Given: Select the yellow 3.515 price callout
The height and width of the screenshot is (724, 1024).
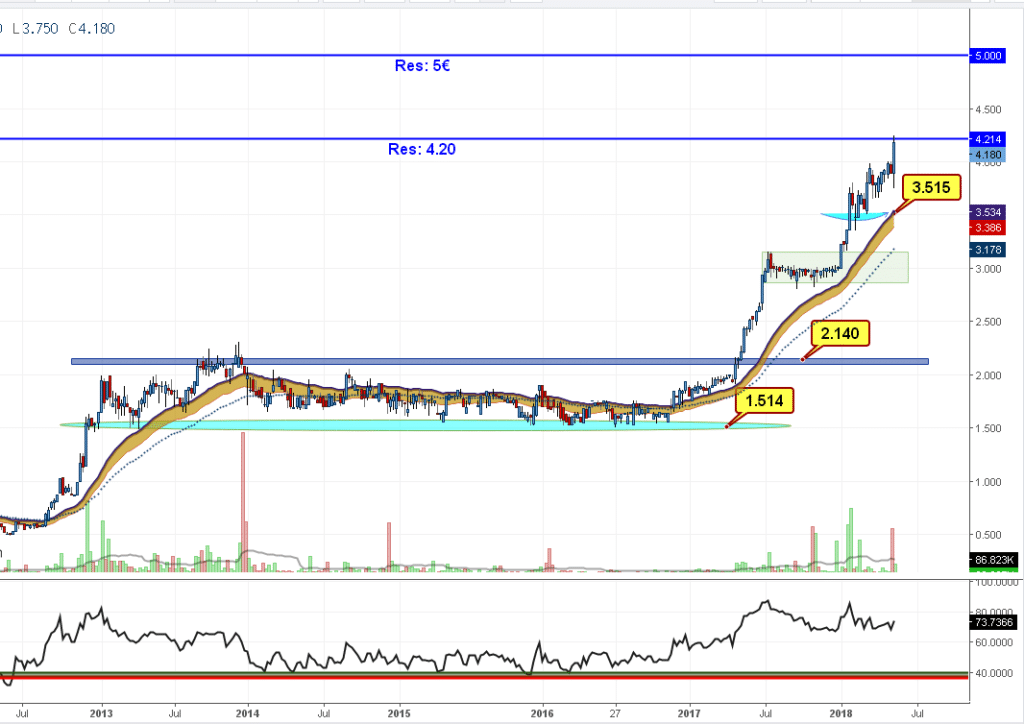Looking at the screenshot, I should (x=931, y=188).
